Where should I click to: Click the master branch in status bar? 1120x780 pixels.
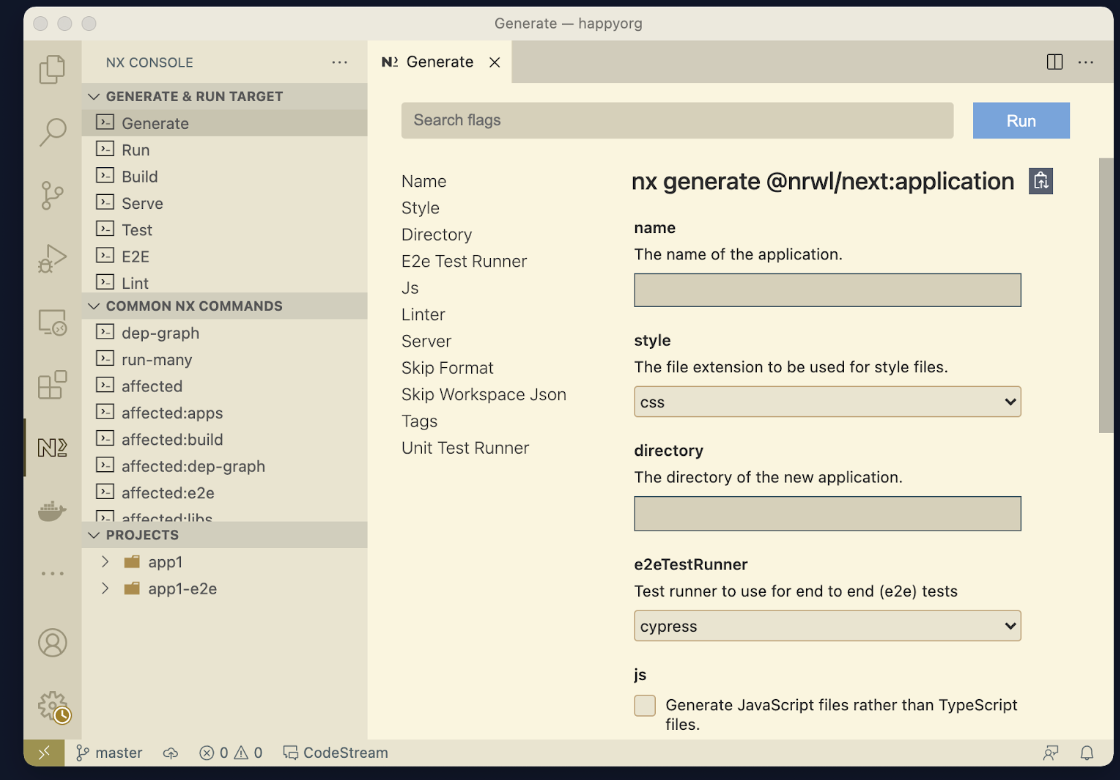click(109, 753)
